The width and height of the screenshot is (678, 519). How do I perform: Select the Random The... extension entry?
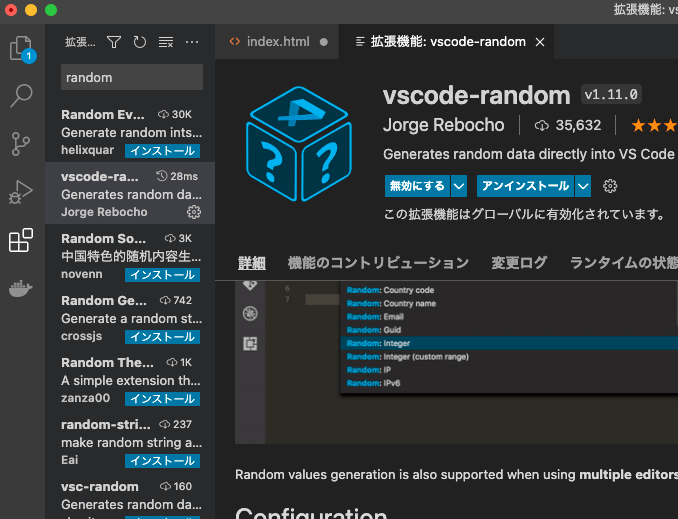[x=130, y=379]
